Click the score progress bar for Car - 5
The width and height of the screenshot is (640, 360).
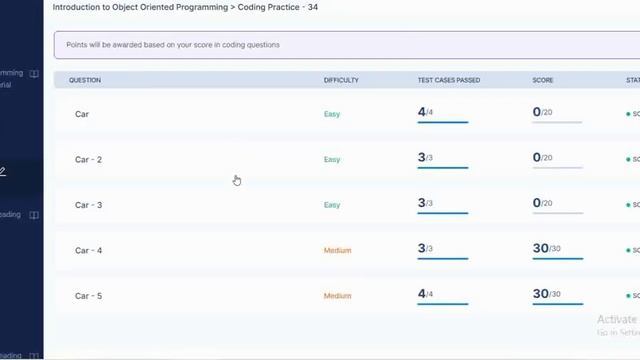[558, 304]
